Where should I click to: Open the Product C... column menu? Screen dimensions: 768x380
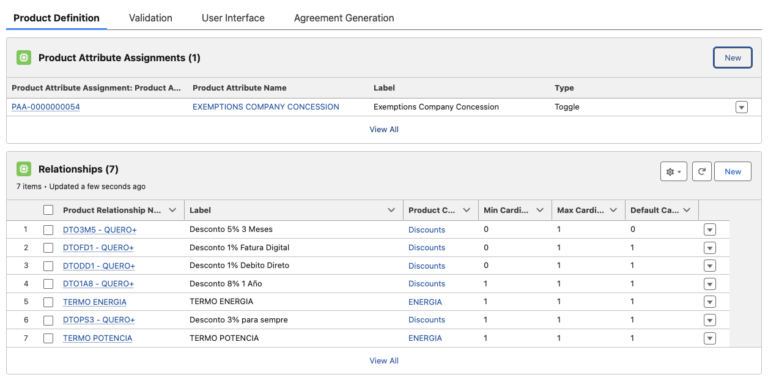coord(466,210)
